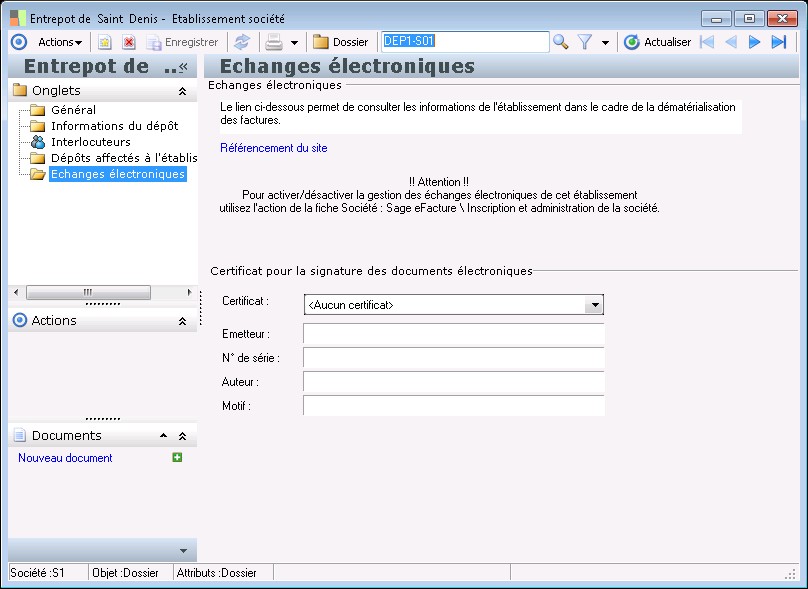Screen dimensions: 808x589
Task: Open the filter dropdown arrow
Action: point(605,43)
